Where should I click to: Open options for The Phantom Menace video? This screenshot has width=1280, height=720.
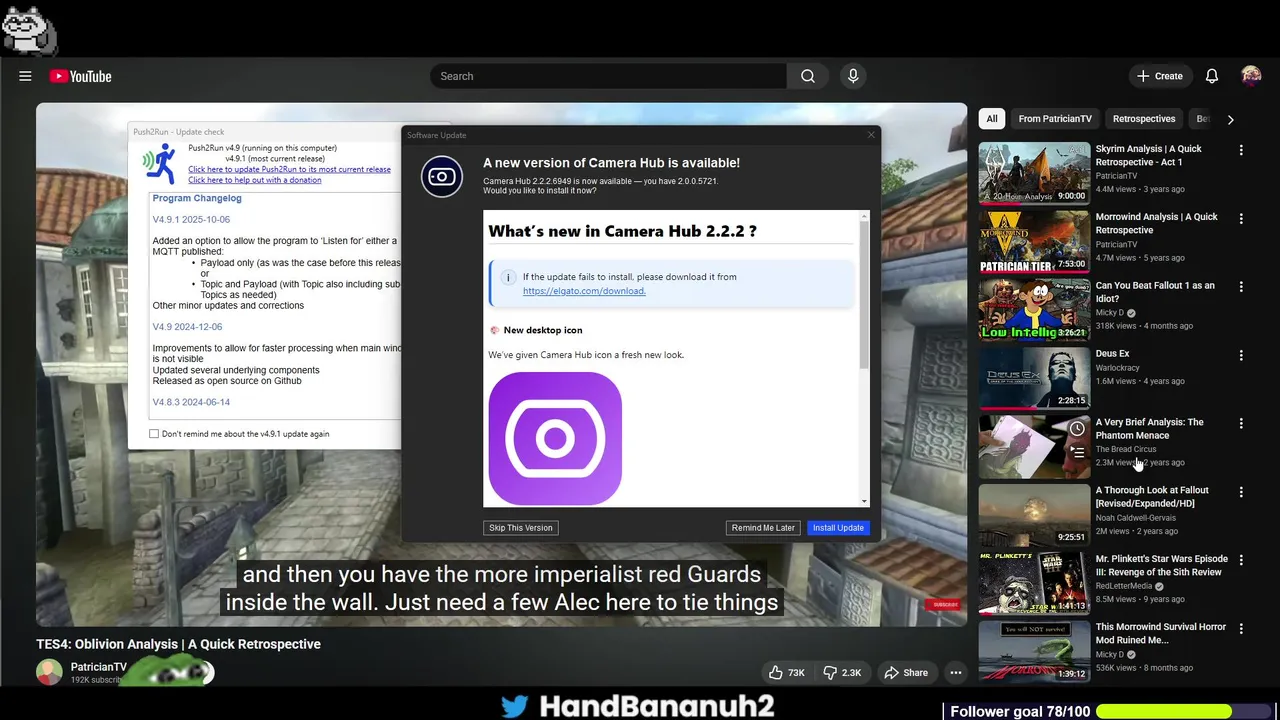coord(1241,423)
